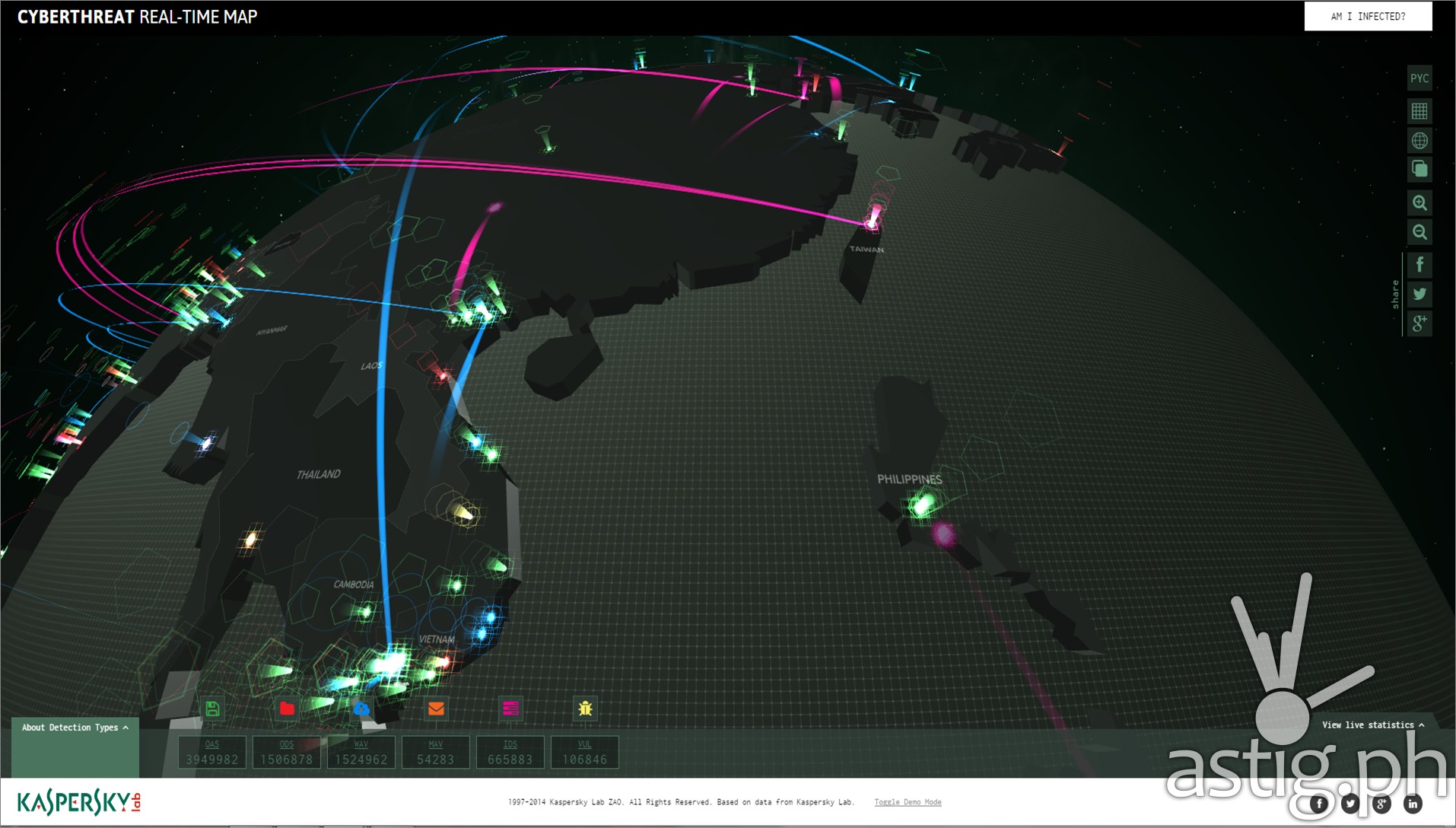Click the AM I INFECTED? button
This screenshot has width=1456, height=828.
[x=1369, y=16]
